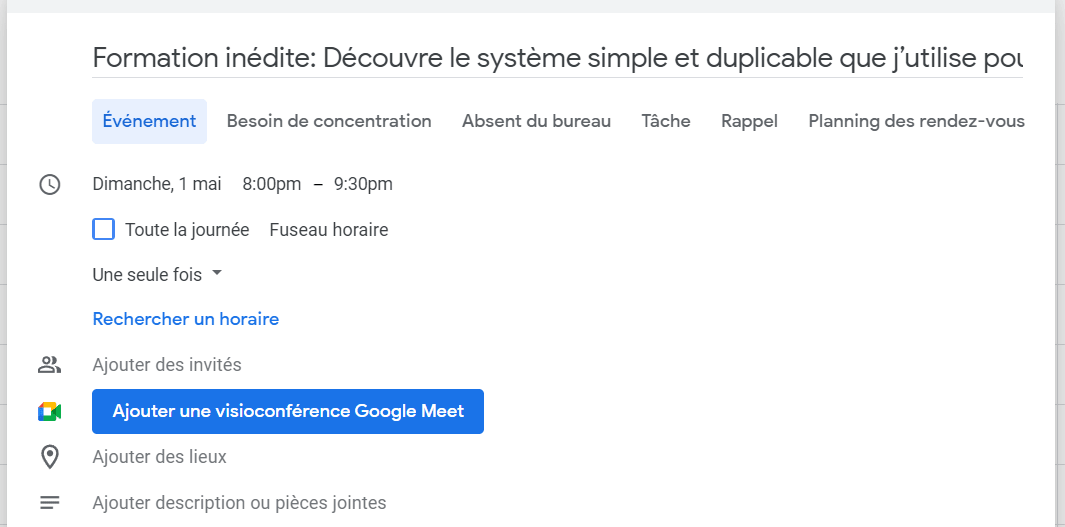Switch to Besoin de concentration tab
Screen dimensions: 1065x527
[329, 121]
